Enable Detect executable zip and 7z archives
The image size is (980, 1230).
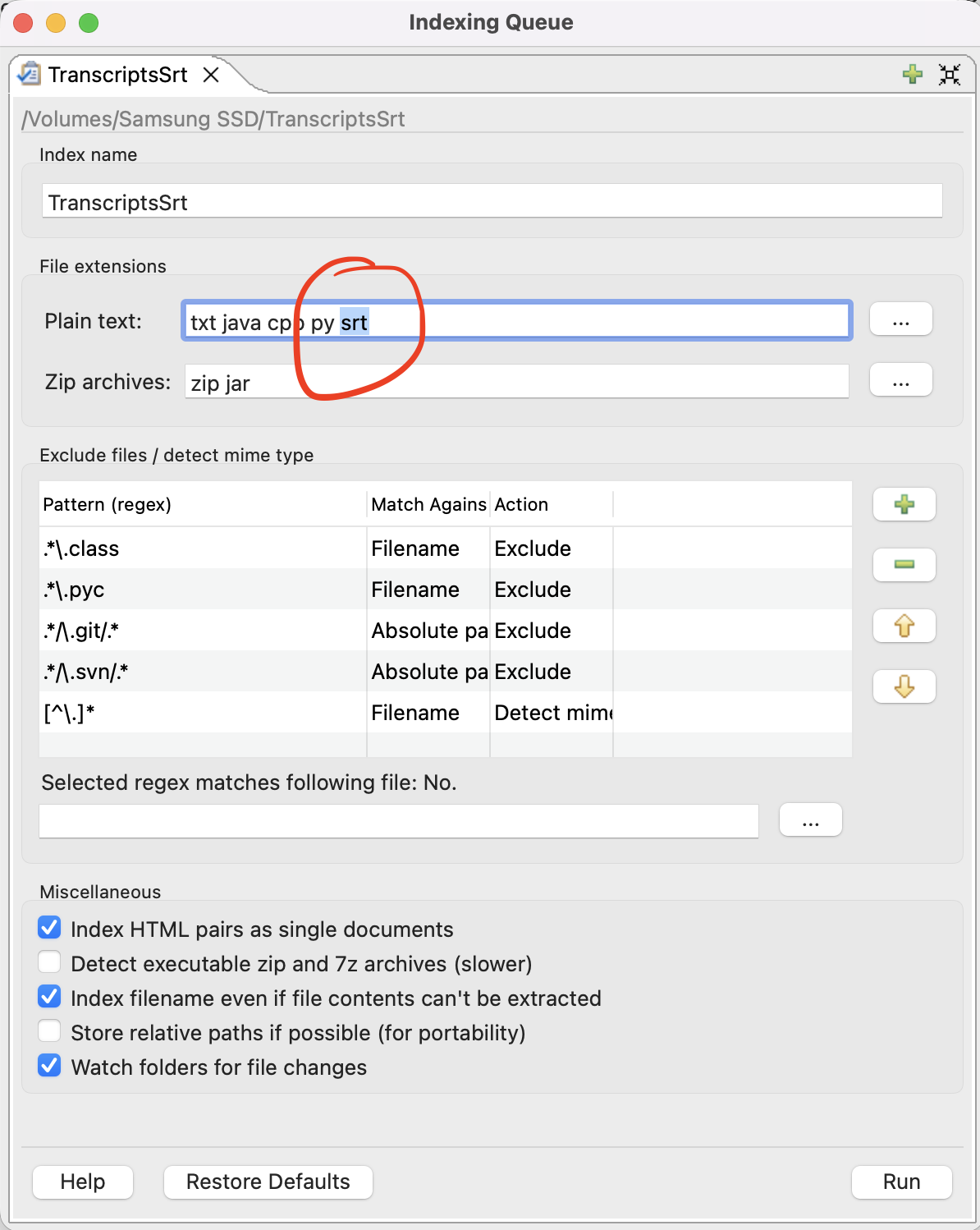[x=49, y=962]
